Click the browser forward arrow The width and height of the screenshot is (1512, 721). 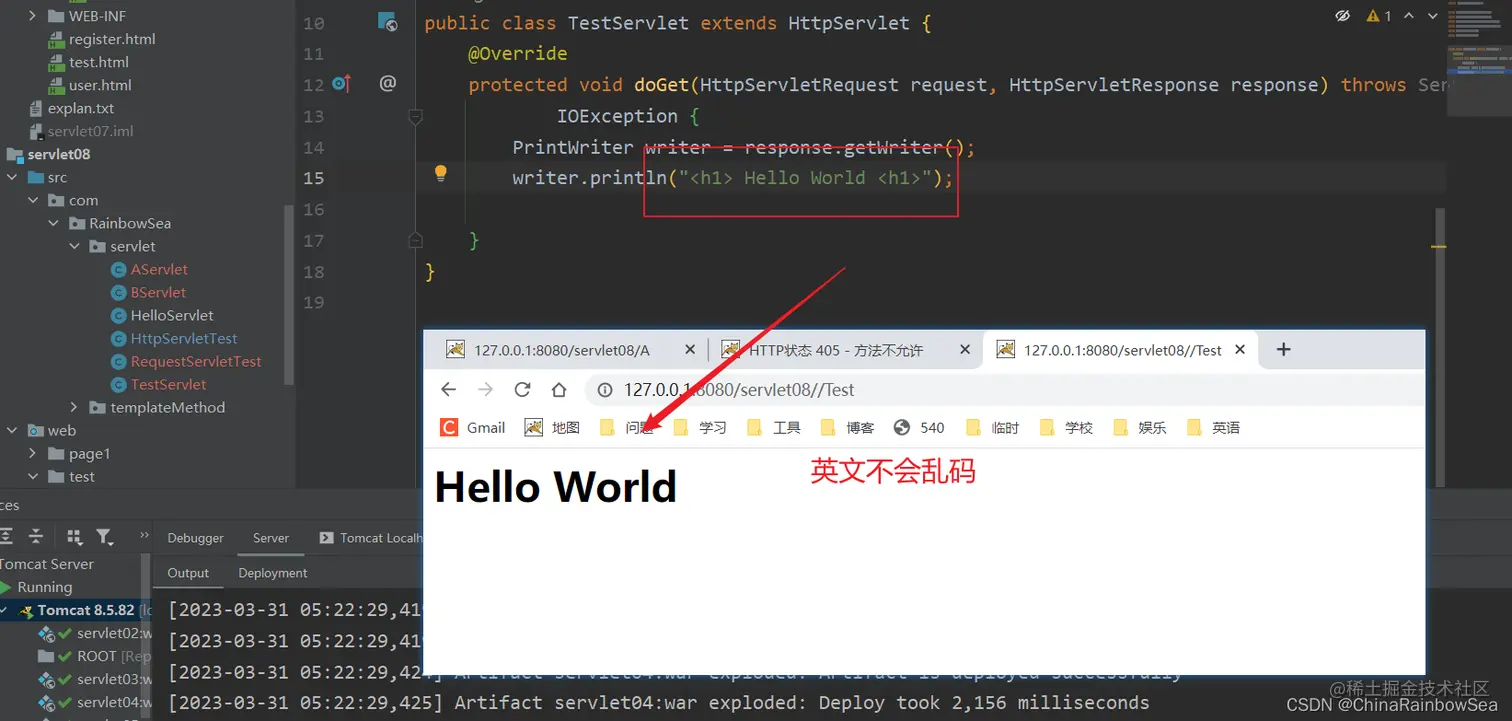pyautogui.click(x=485, y=390)
